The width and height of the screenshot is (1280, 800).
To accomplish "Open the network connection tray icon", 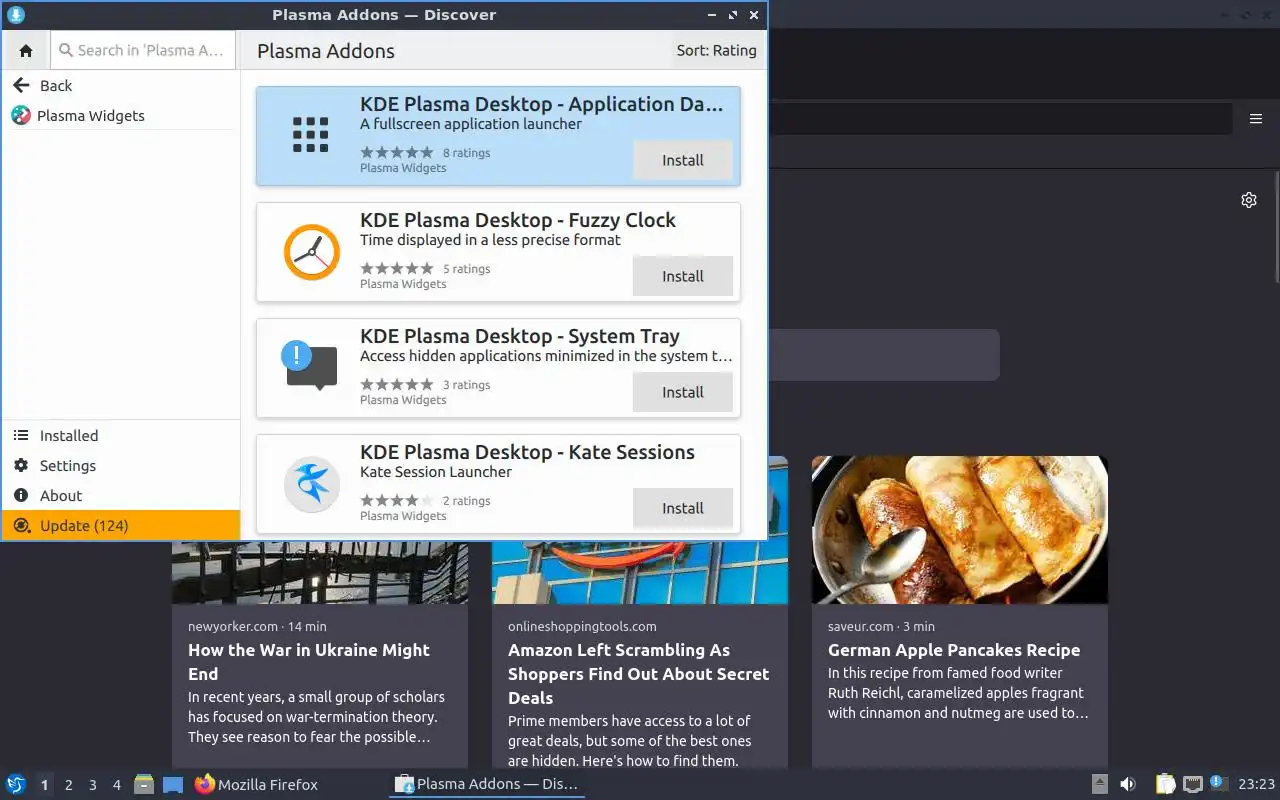I will pyautogui.click(x=1192, y=784).
